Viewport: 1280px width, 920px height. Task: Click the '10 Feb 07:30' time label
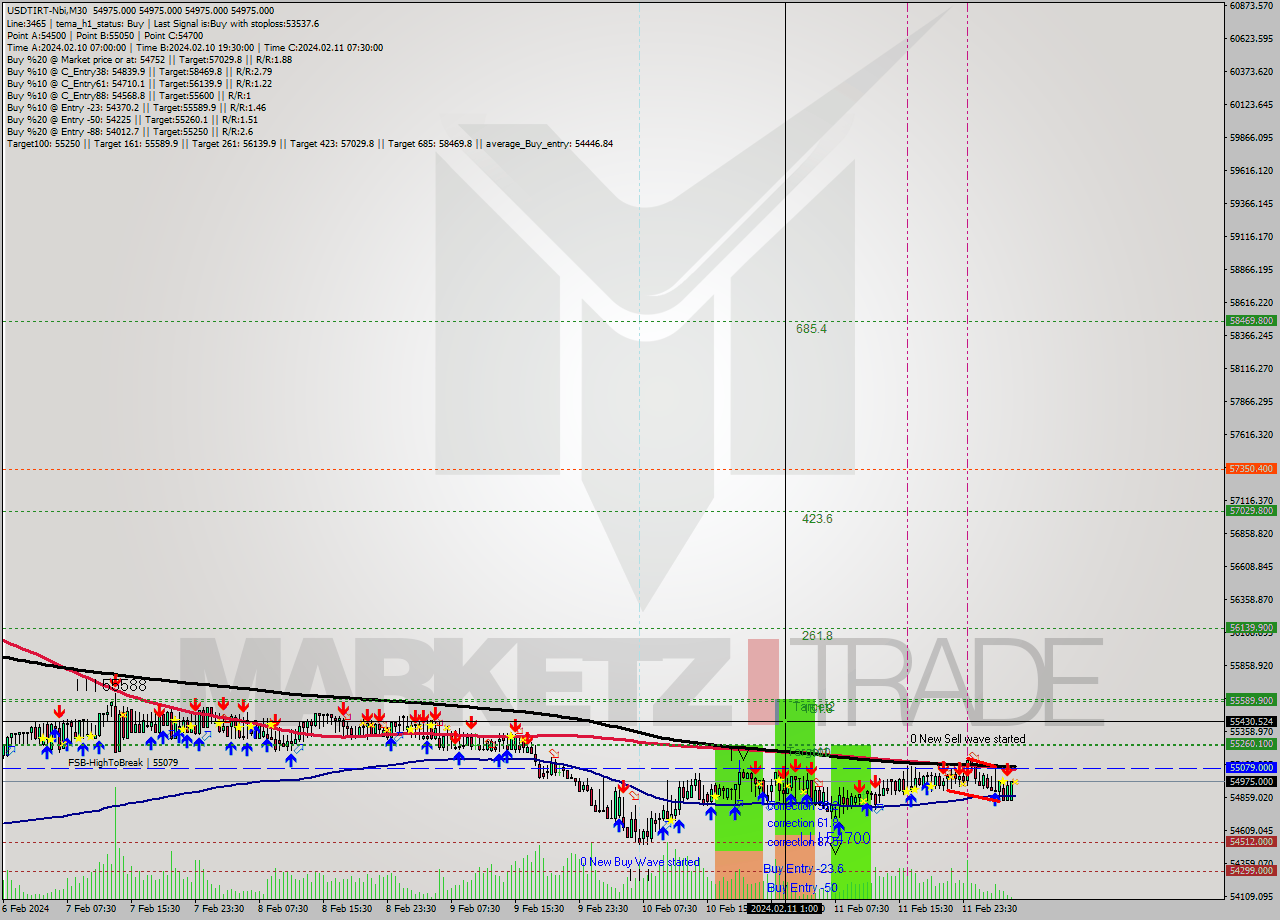[669, 909]
